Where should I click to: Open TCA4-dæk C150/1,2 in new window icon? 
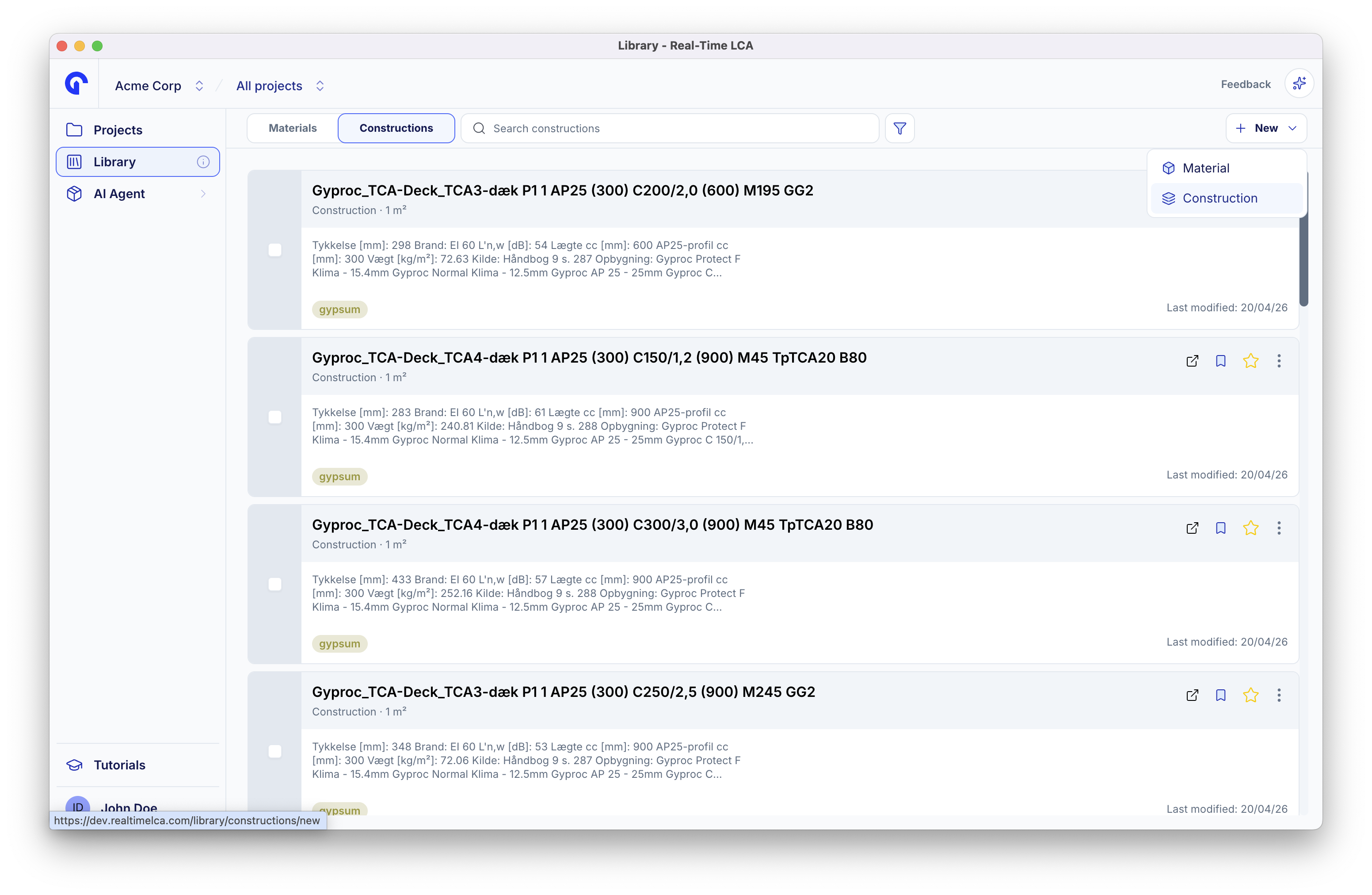coord(1192,361)
